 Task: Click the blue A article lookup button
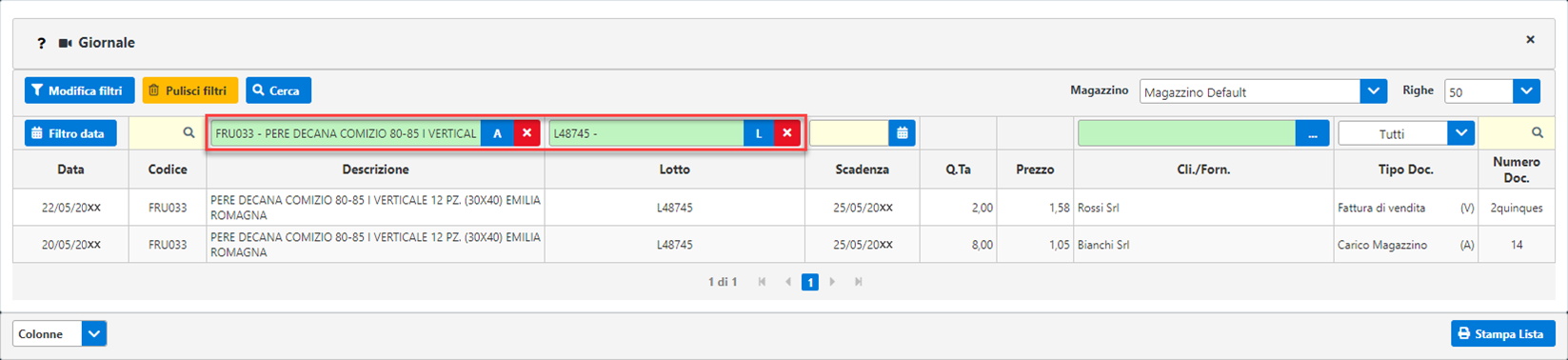[x=497, y=133]
